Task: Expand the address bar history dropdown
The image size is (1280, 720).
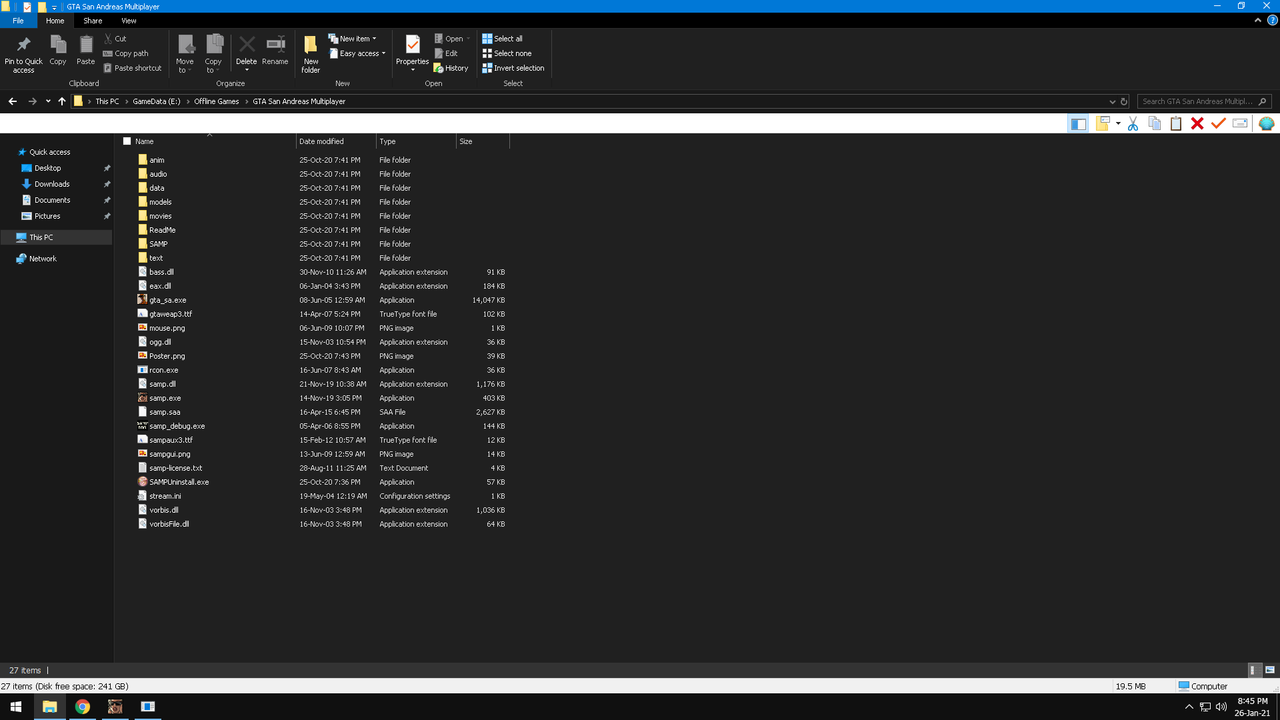Action: tap(1112, 101)
